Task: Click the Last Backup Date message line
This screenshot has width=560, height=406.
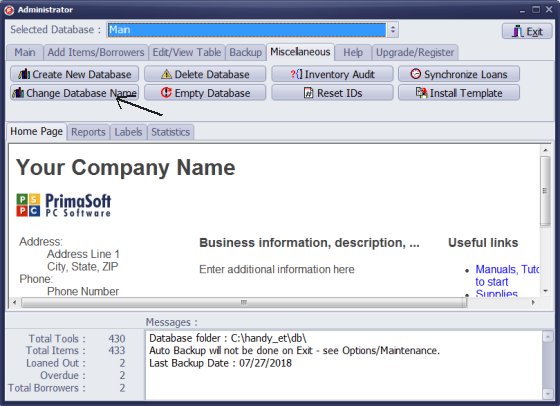Action: point(220,363)
